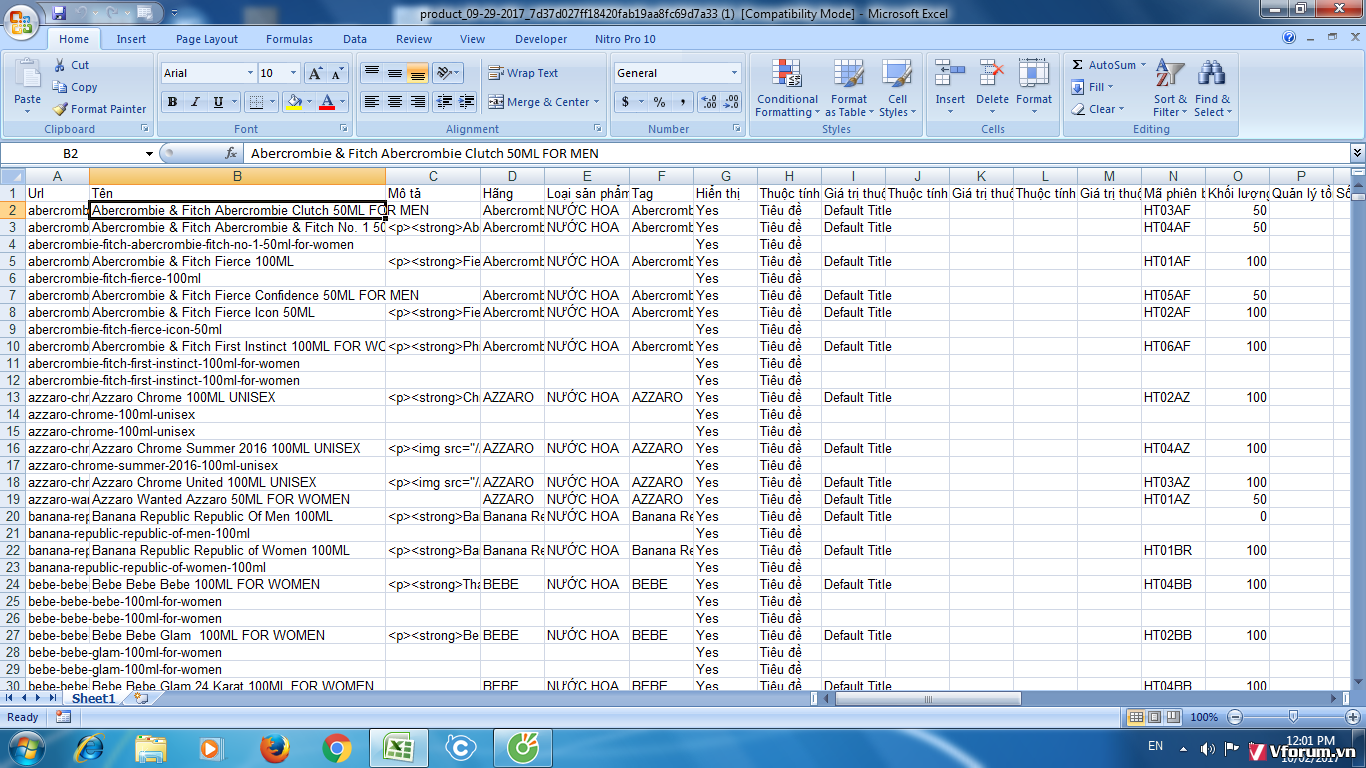Select the Sheet1 worksheet tab
Image resolution: width=1366 pixels, height=768 pixels.
tap(93, 699)
